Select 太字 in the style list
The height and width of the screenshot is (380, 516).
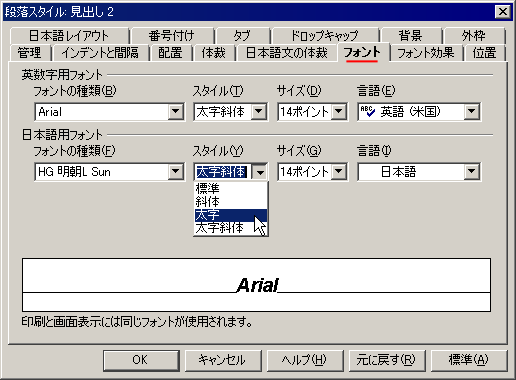coord(231,215)
